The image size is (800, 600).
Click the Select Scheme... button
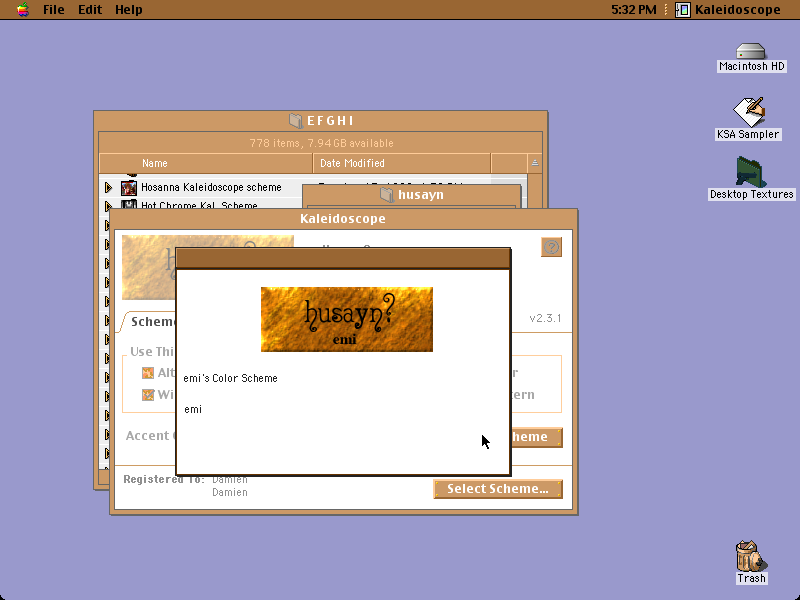click(x=498, y=489)
